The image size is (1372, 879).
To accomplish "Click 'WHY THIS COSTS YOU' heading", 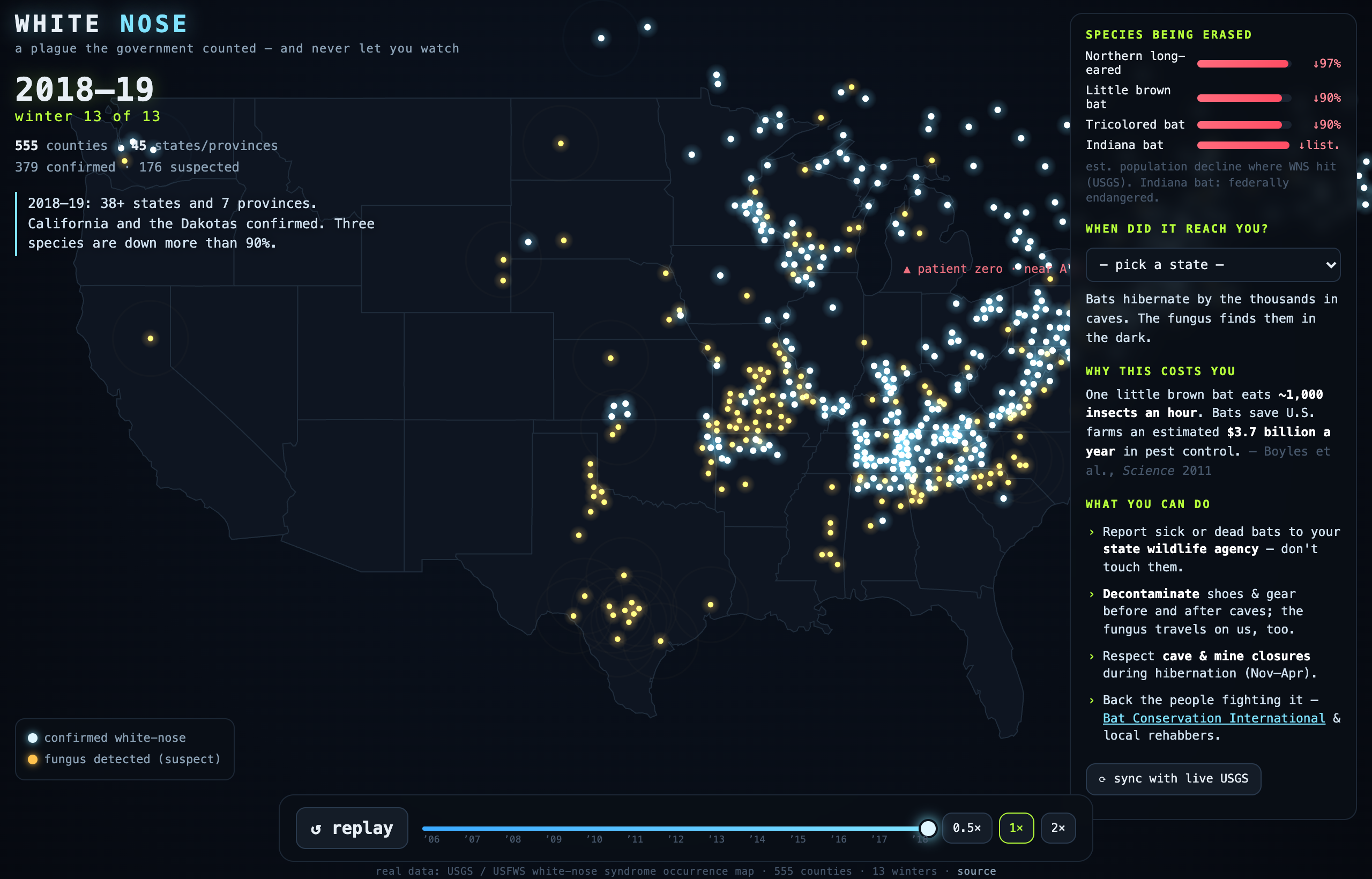I will (x=1160, y=371).
